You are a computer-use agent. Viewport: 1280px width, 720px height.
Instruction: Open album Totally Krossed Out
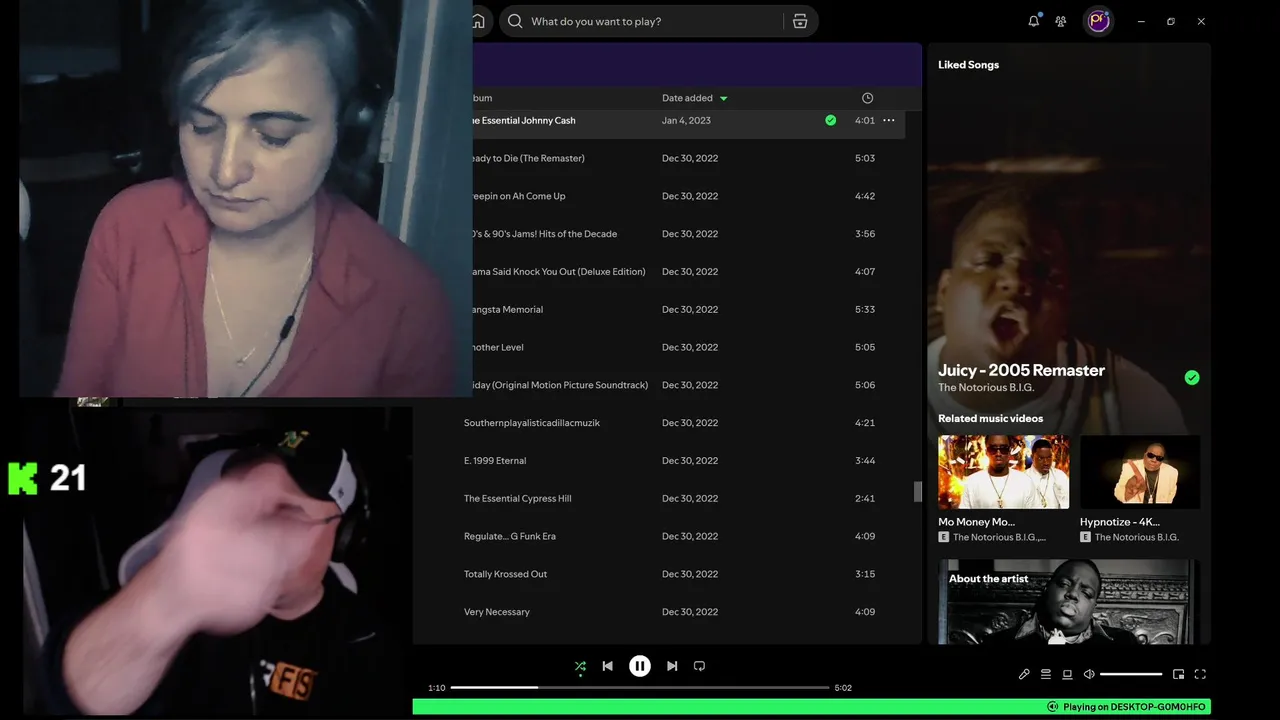506,575
